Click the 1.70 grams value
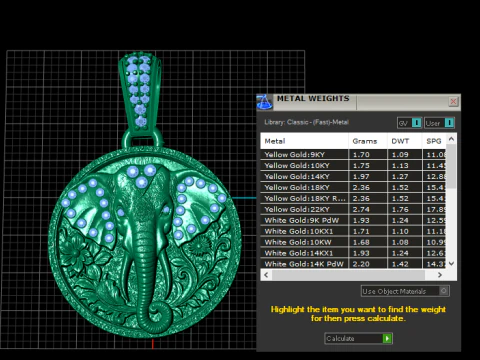Screen dimensions: 480x360 [361, 155]
